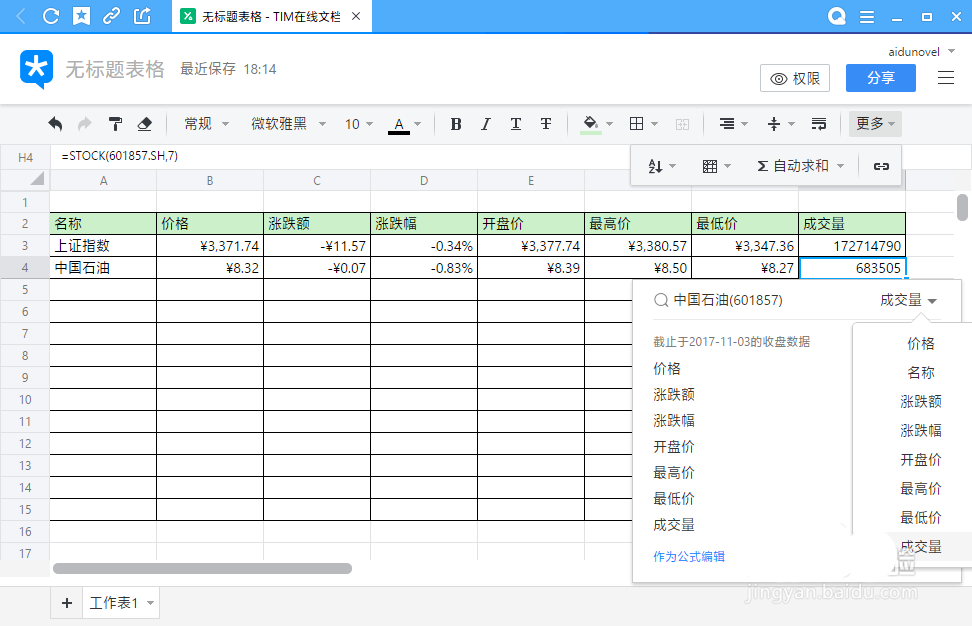Open the font size 10 dropdown

pyautogui.click(x=359, y=124)
